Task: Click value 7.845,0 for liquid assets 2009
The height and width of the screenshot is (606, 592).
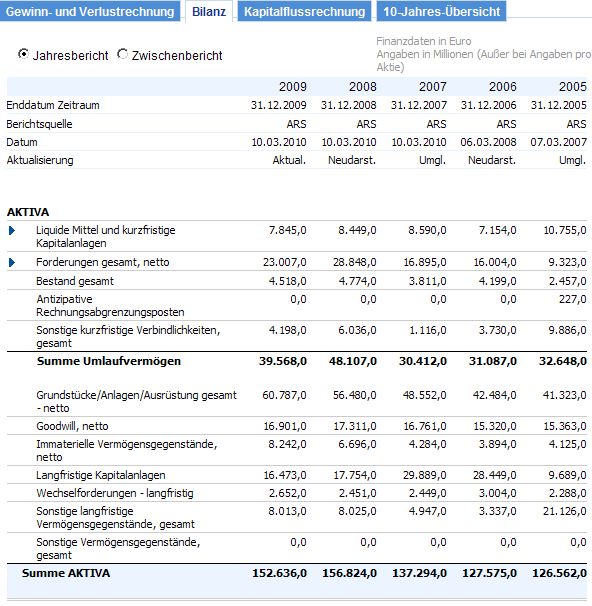Action: point(287,230)
